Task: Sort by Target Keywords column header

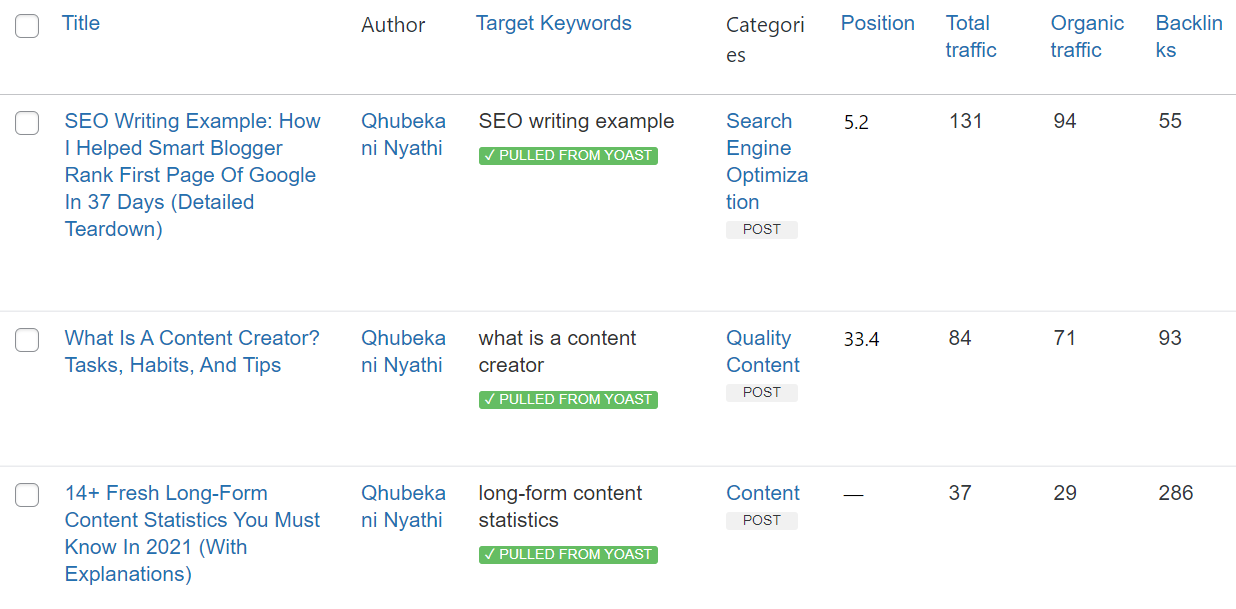Action: click(553, 23)
